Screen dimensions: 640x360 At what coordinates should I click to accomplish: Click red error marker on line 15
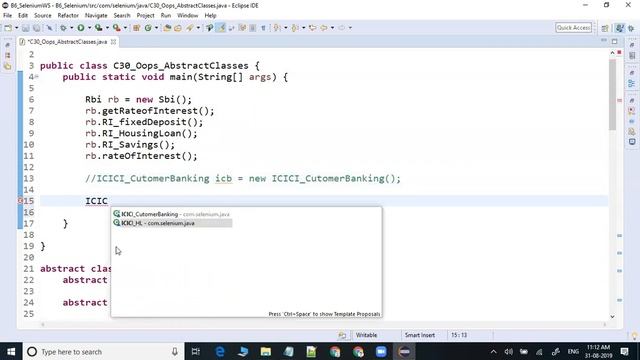[20, 200]
